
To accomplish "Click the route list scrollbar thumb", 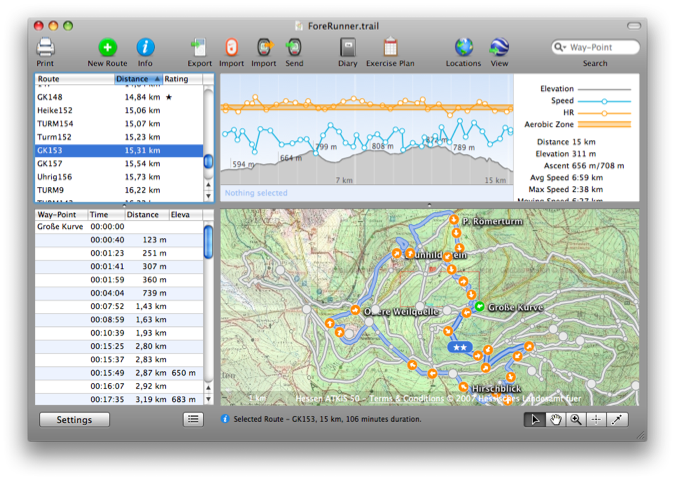I will [x=208, y=161].
